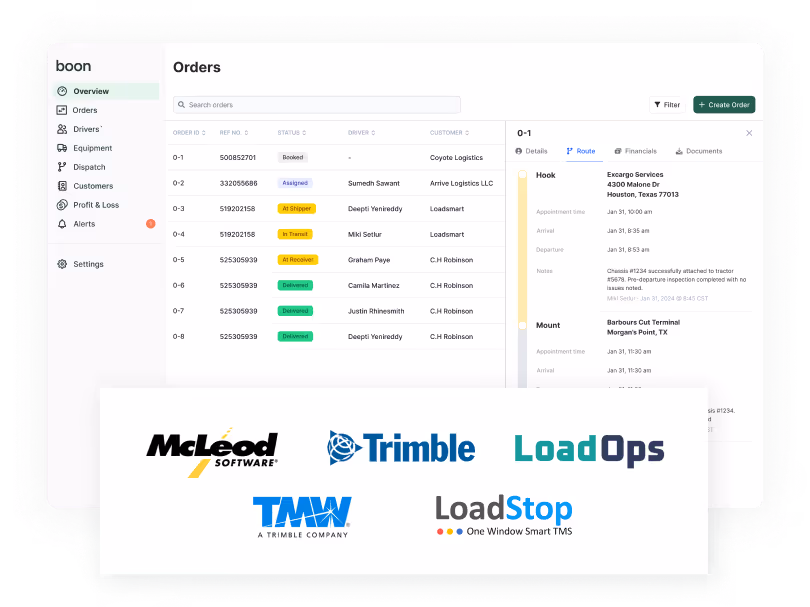Click the Drivers people icon
Image resolution: width=810 pixels, height=607 pixels.
pyautogui.click(x=62, y=129)
